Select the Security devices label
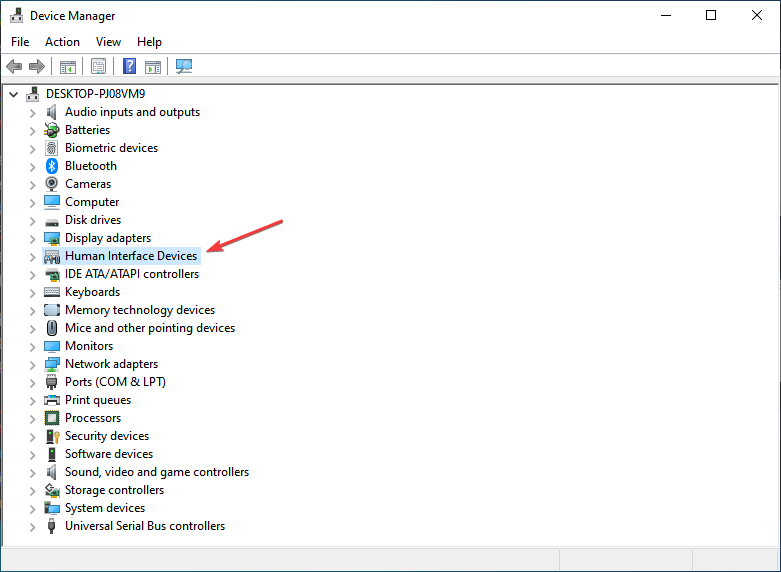The width and height of the screenshot is (781, 572). tap(107, 436)
